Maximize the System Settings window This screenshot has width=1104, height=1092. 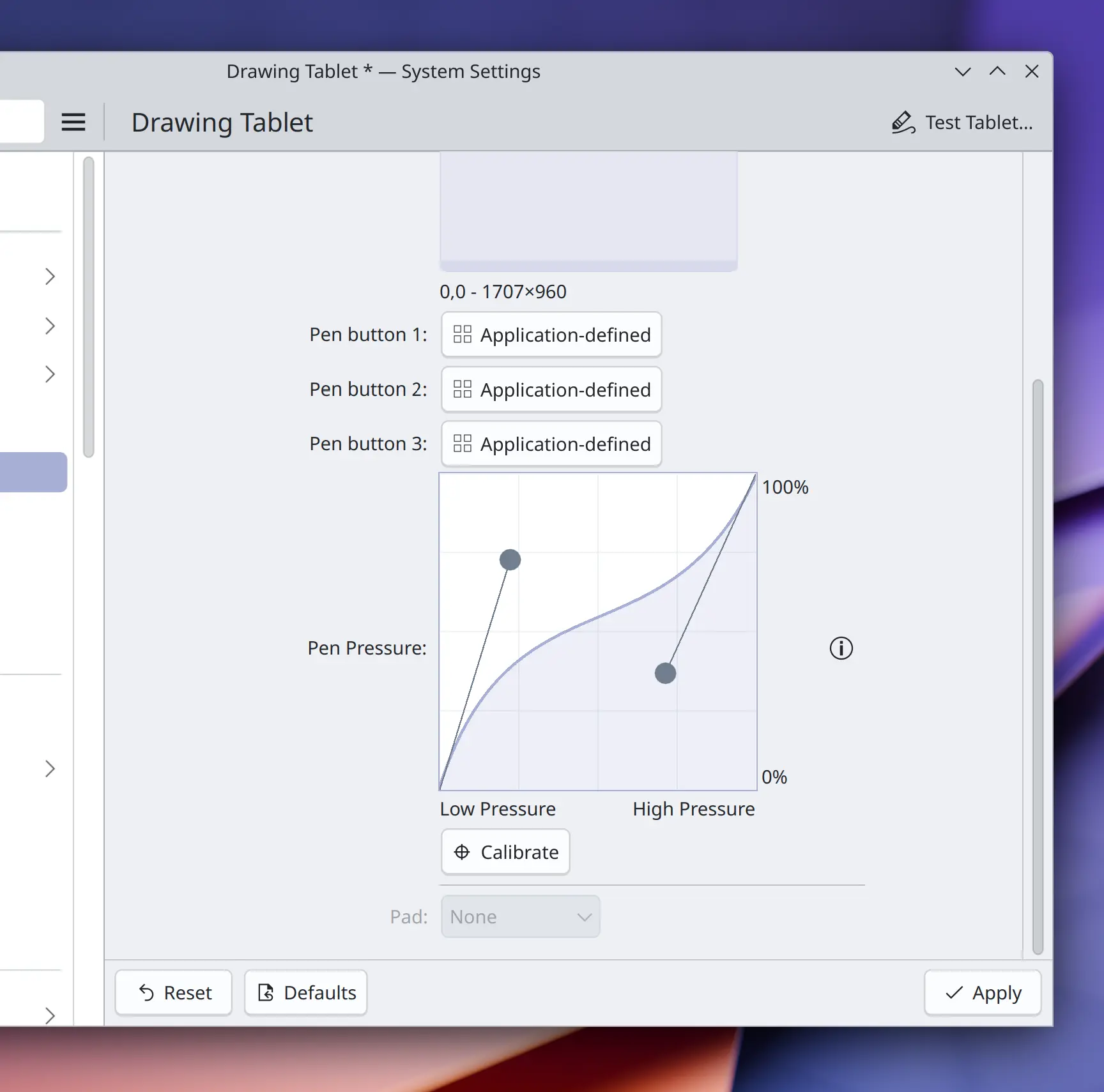pyautogui.click(x=997, y=72)
